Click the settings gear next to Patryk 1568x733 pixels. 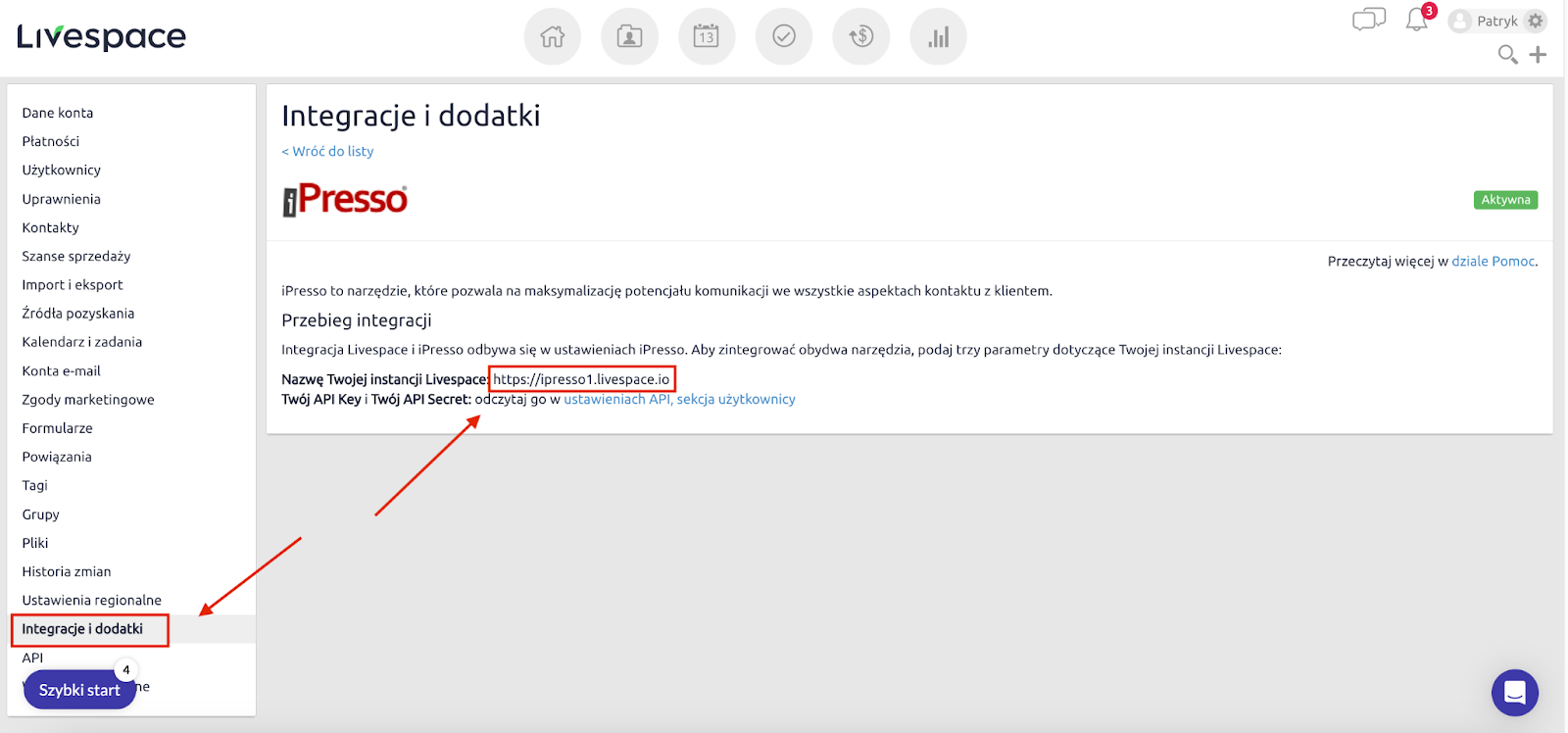[1536, 21]
